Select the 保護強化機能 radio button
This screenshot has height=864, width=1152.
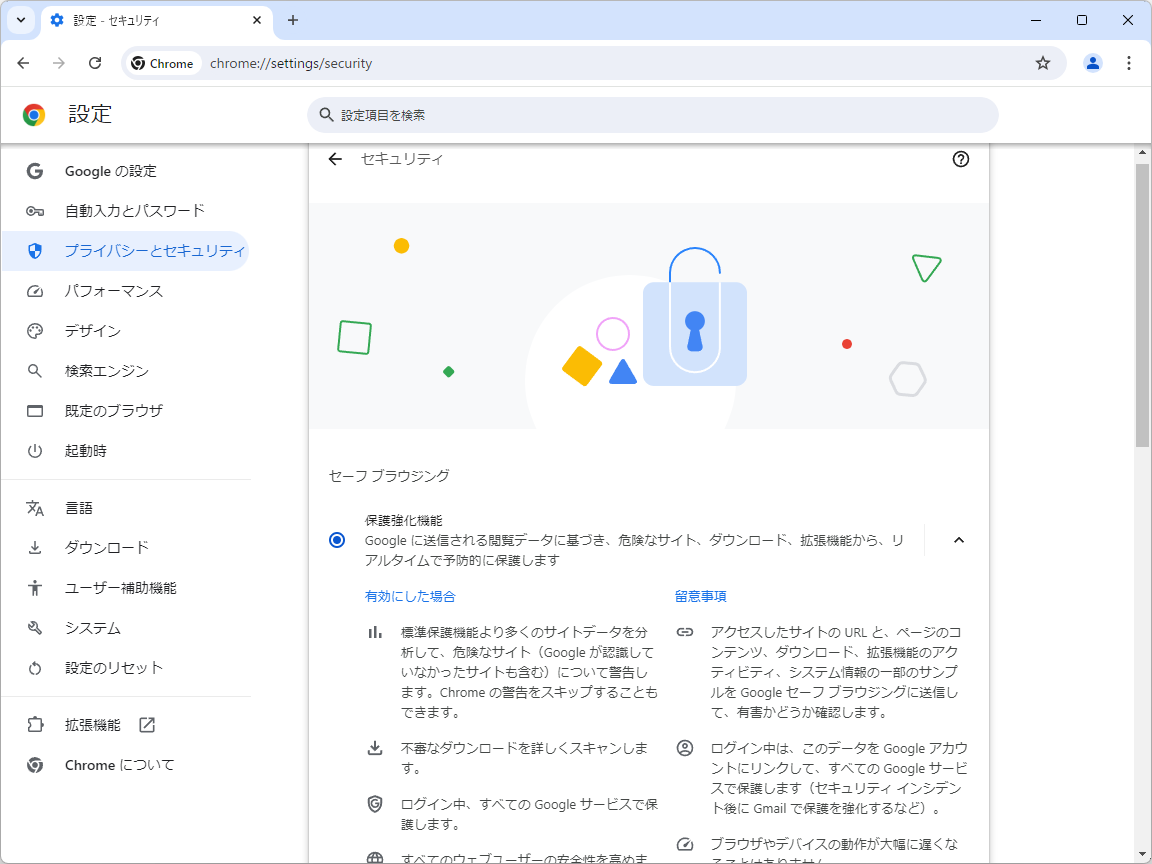pos(337,539)
